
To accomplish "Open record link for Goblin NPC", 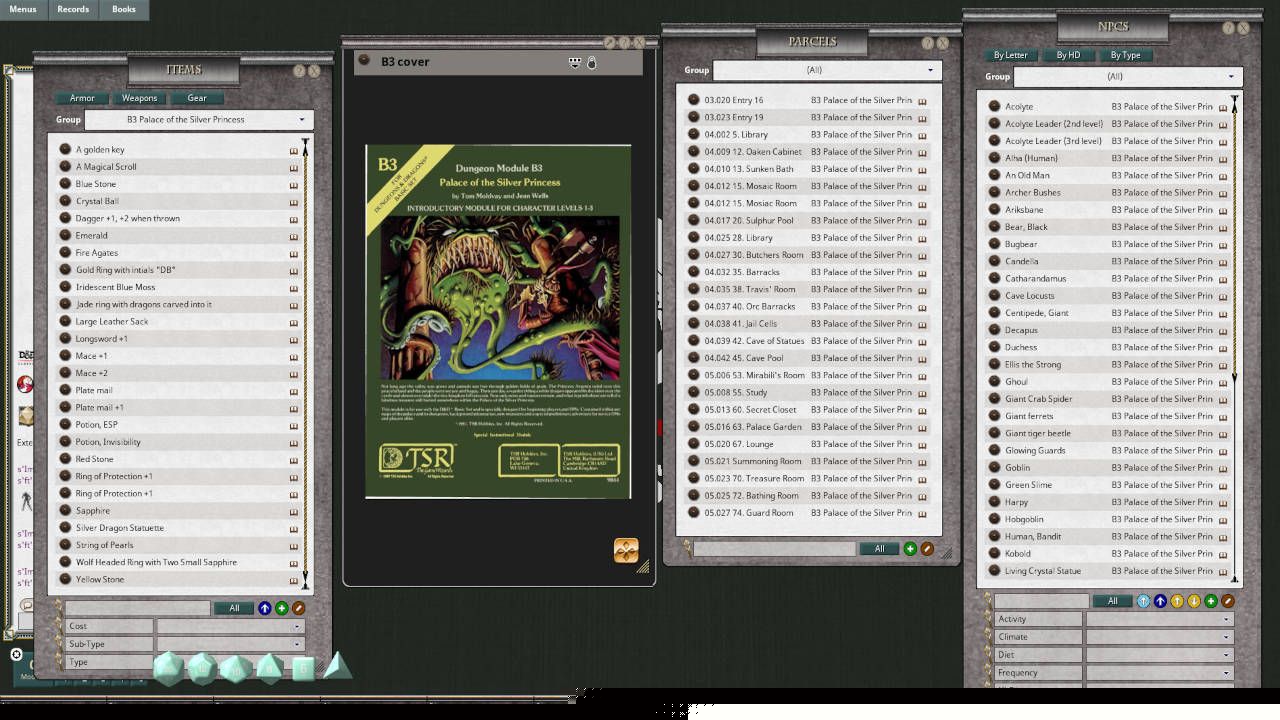I will coord(994,467).
